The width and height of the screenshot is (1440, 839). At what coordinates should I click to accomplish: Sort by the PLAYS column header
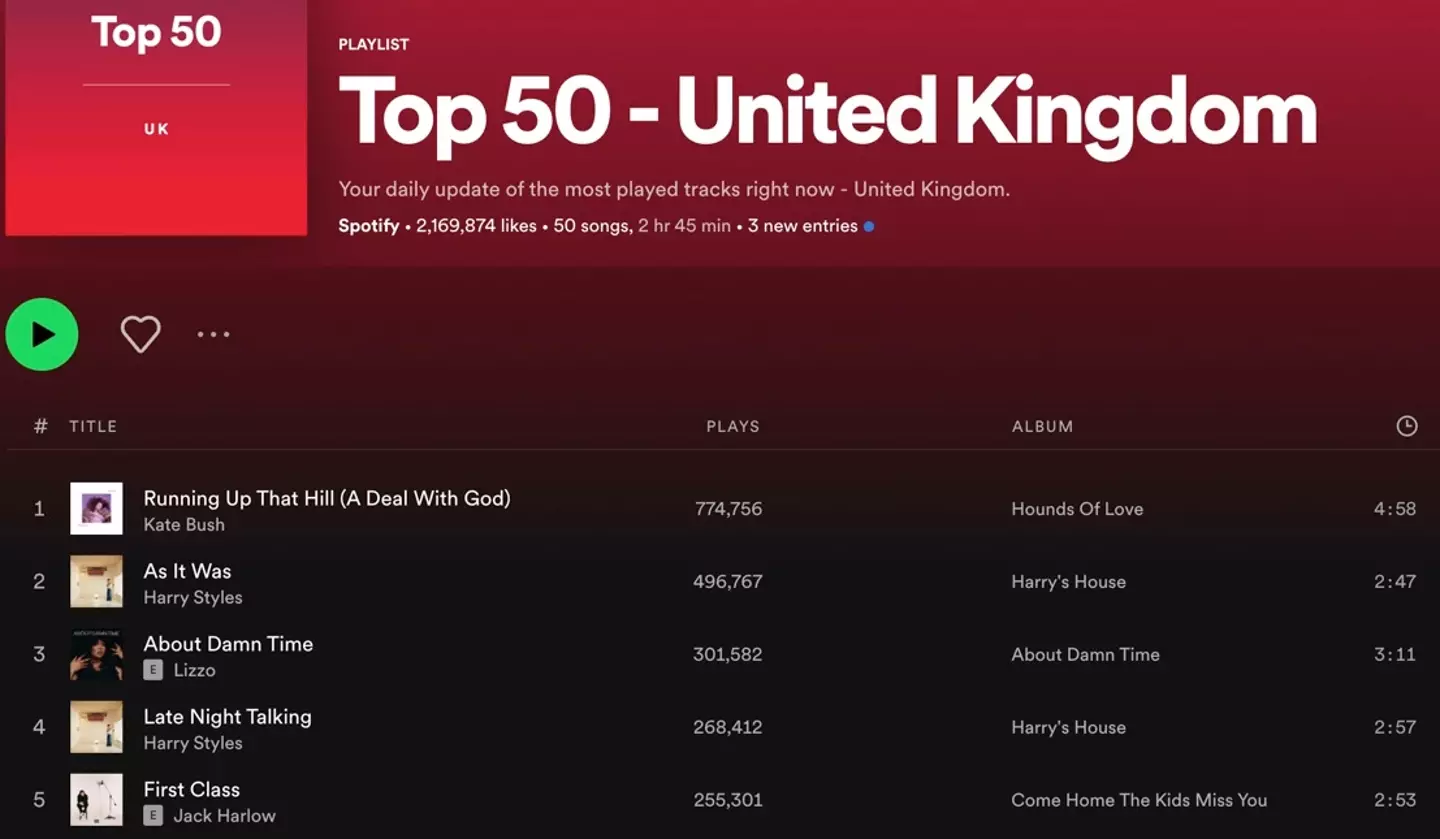point(732,426)
